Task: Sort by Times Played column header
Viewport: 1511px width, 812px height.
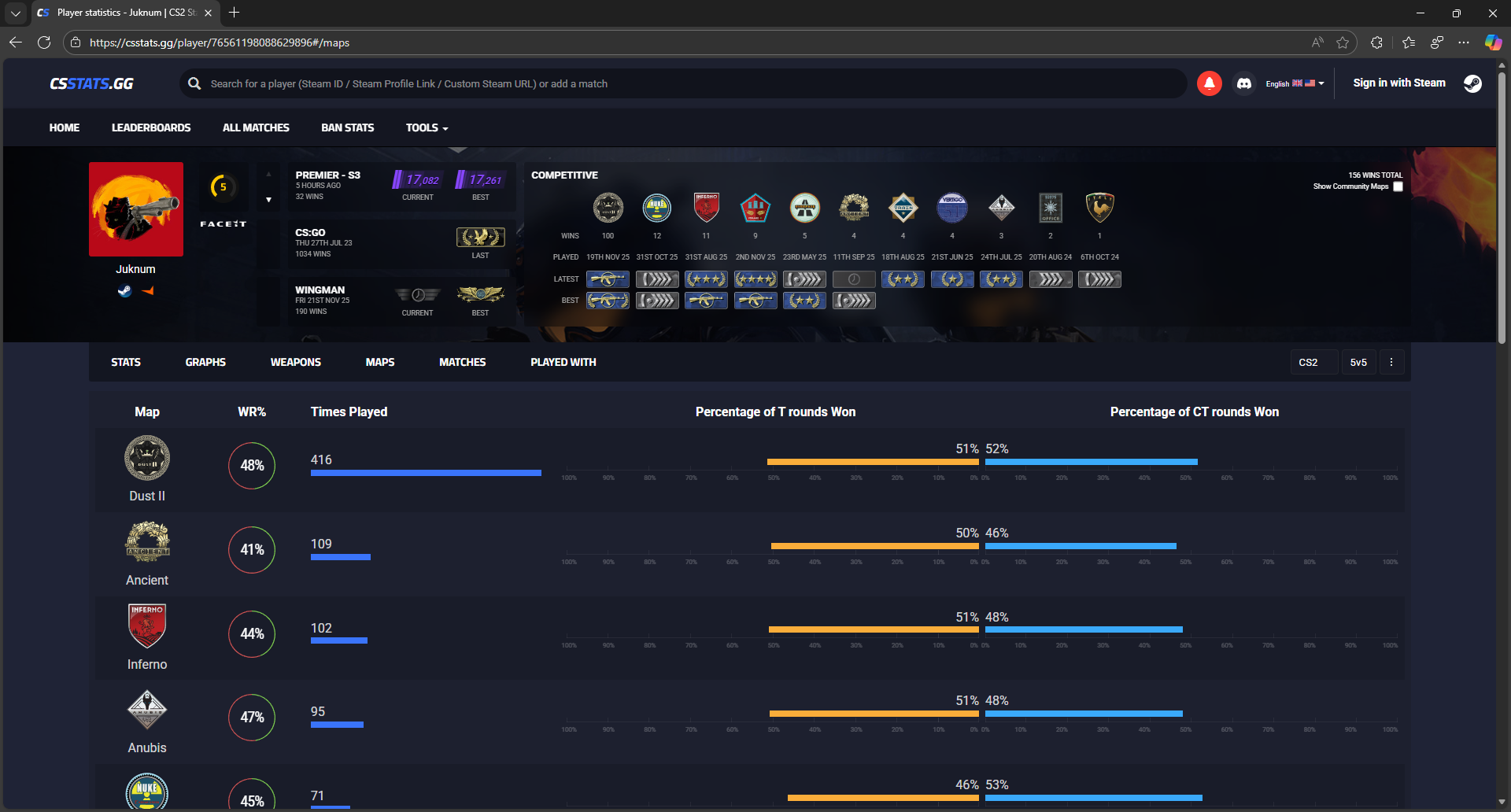Action: pos(349,412)
